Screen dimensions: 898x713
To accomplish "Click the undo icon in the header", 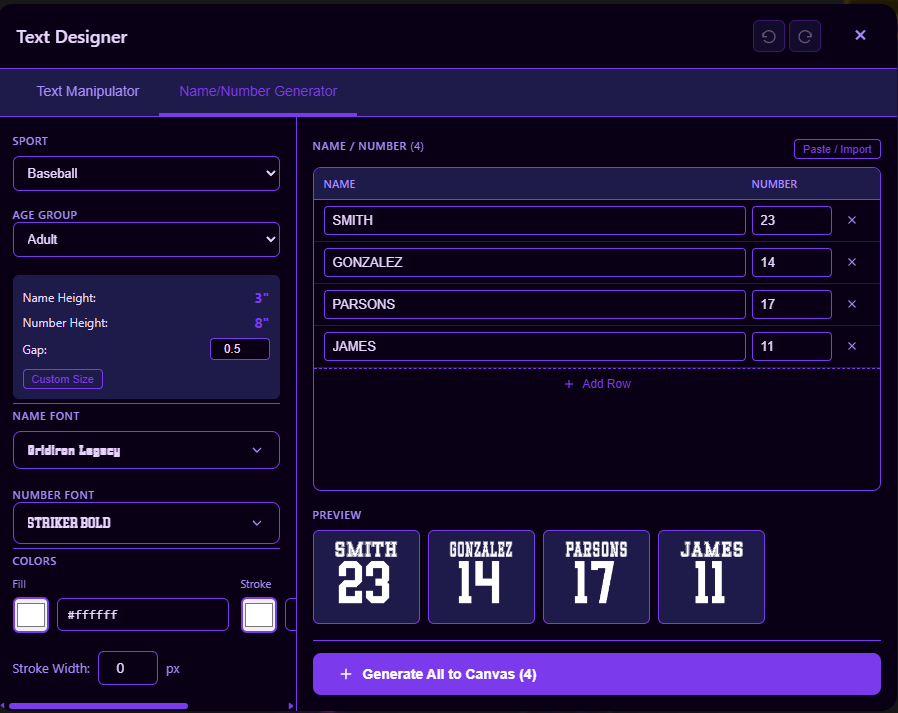I will click(x=768, y=35).
